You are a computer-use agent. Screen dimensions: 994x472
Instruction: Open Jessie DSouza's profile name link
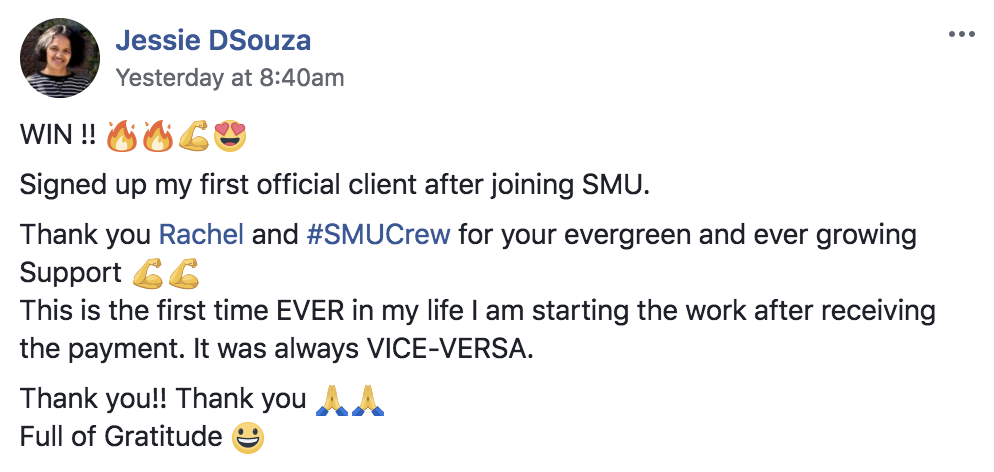click(x=213, y=40)
